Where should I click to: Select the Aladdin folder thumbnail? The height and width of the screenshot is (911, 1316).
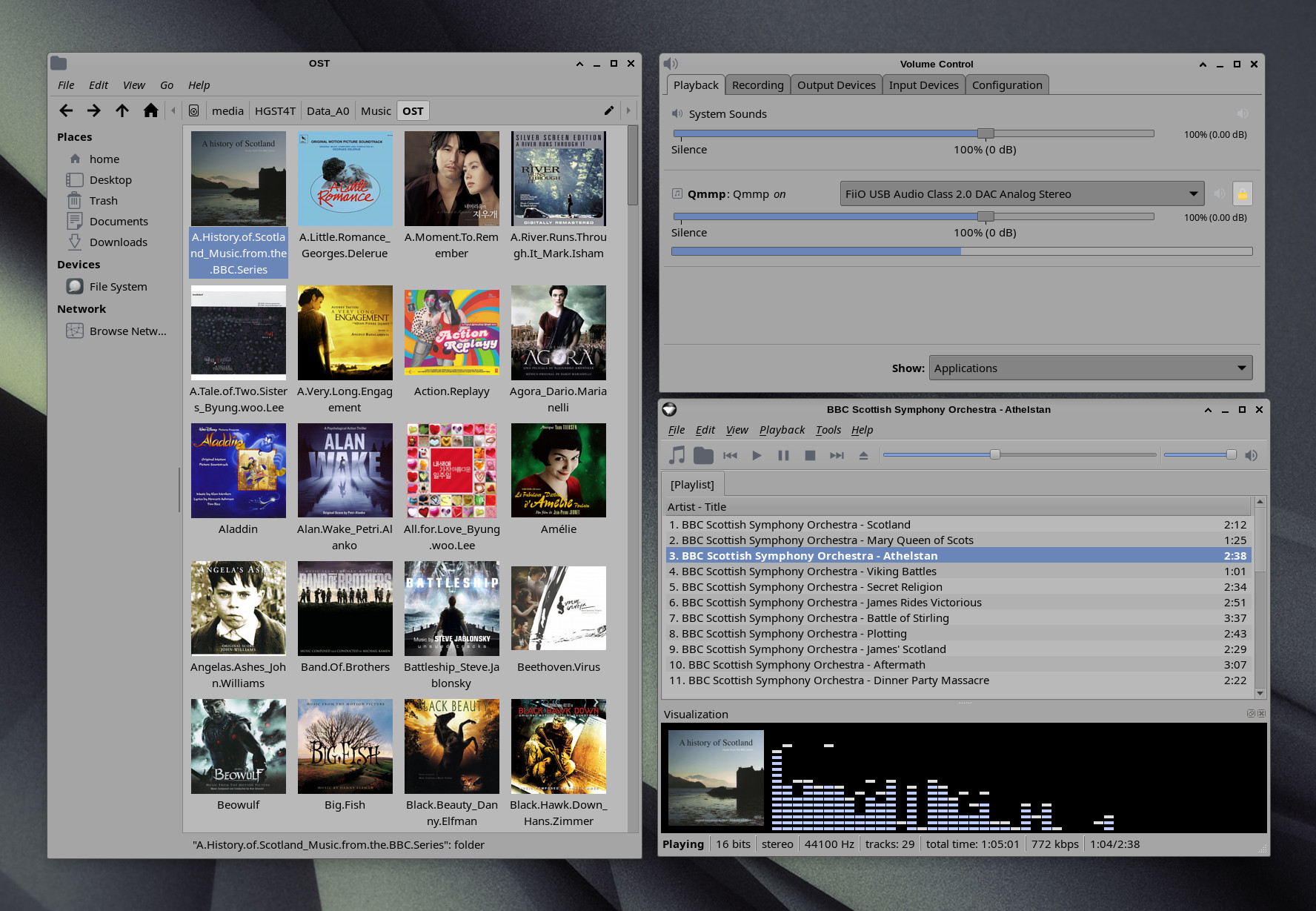(x=239, y=471)
